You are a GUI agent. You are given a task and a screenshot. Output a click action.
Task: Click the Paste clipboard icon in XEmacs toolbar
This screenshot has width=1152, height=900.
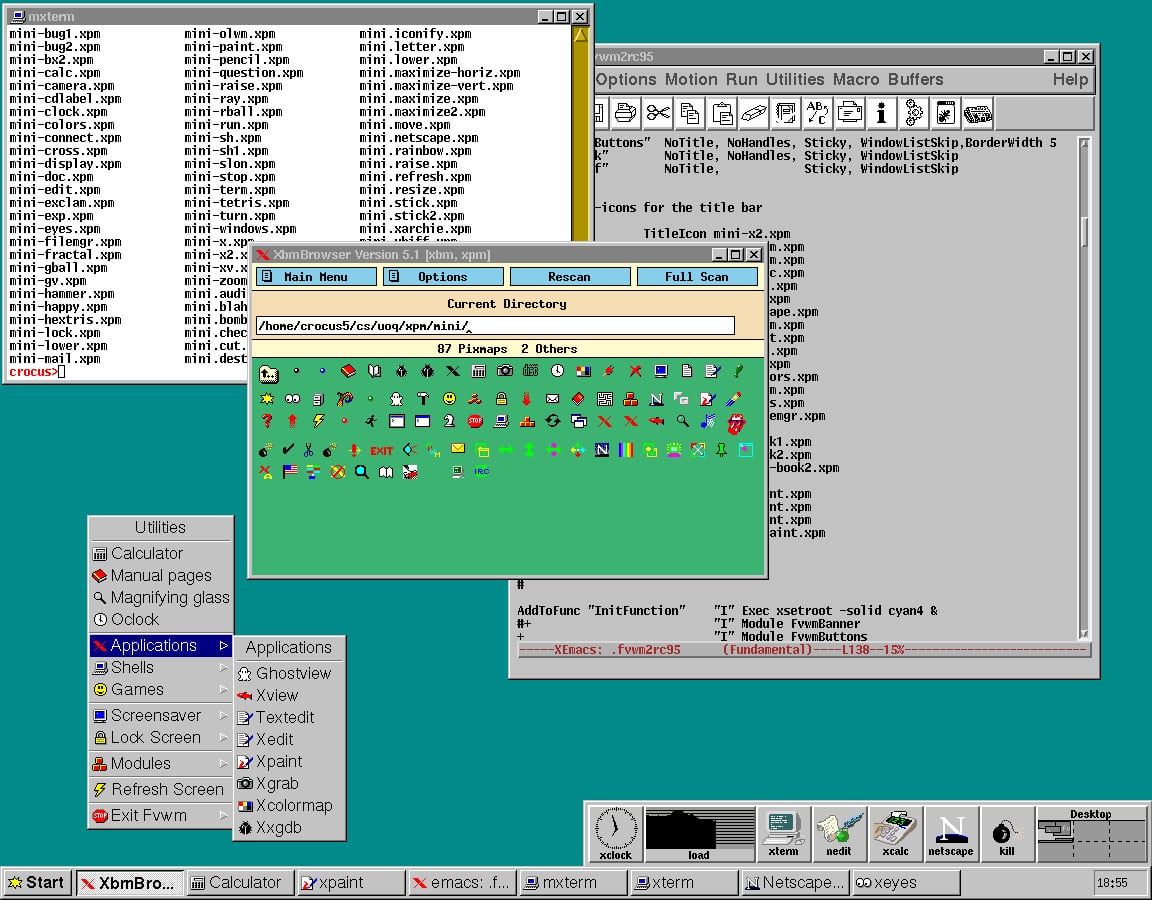pyautogui.click(x=723, y=113)
